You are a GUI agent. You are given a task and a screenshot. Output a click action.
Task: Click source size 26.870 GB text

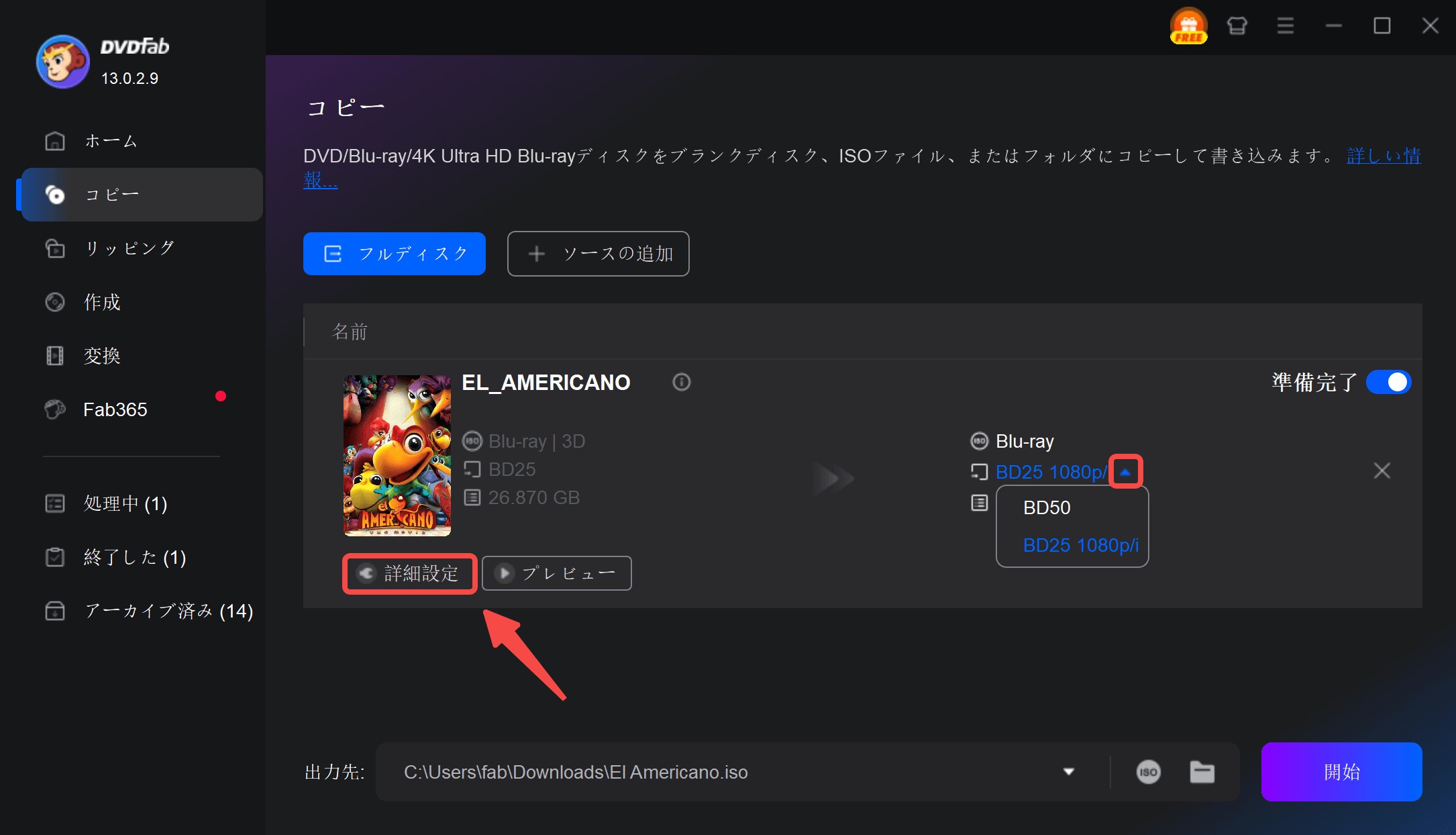pyautogui.click(x=533, y=497)
